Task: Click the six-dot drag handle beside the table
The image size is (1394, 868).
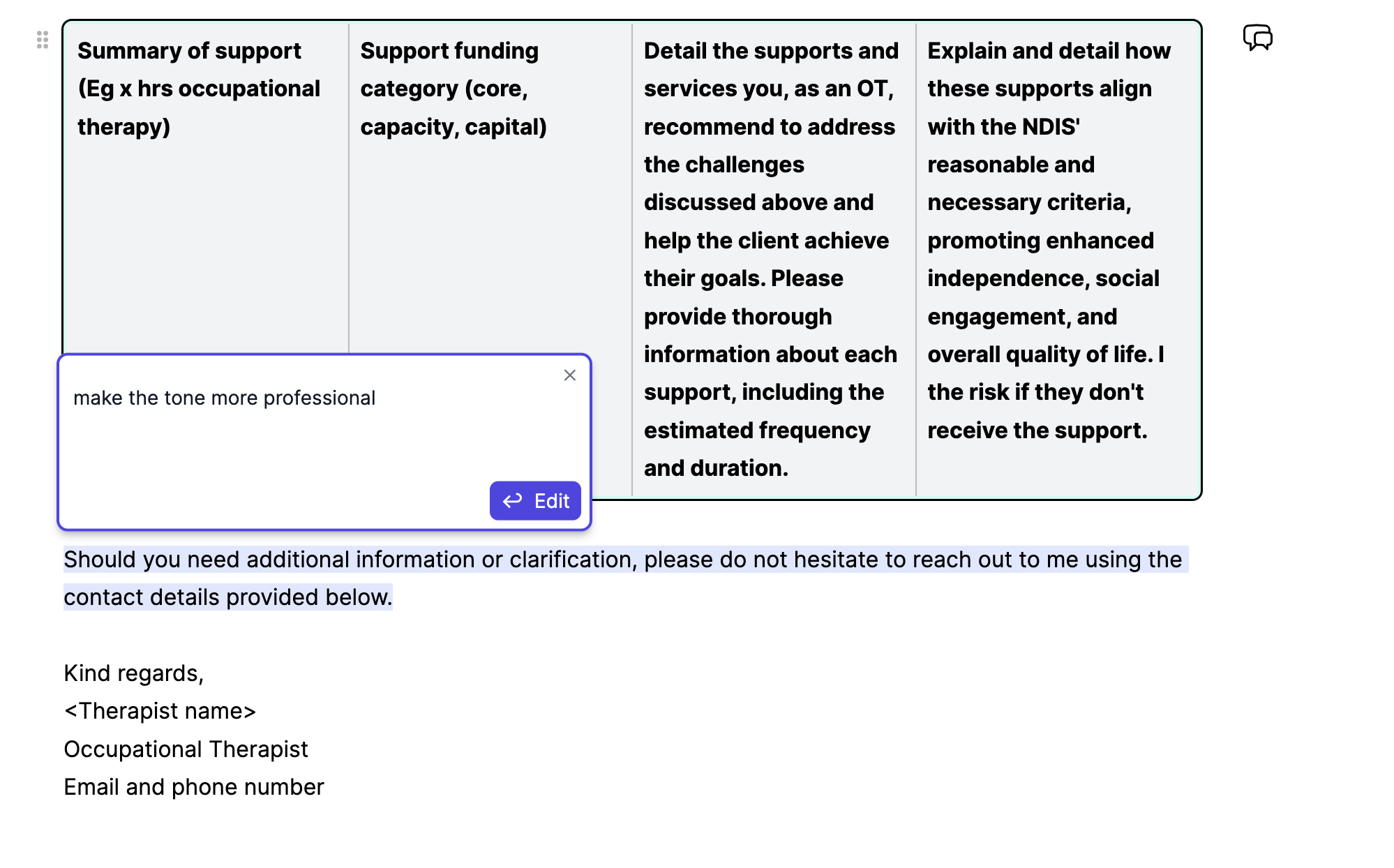Action: tap(43, 40)
